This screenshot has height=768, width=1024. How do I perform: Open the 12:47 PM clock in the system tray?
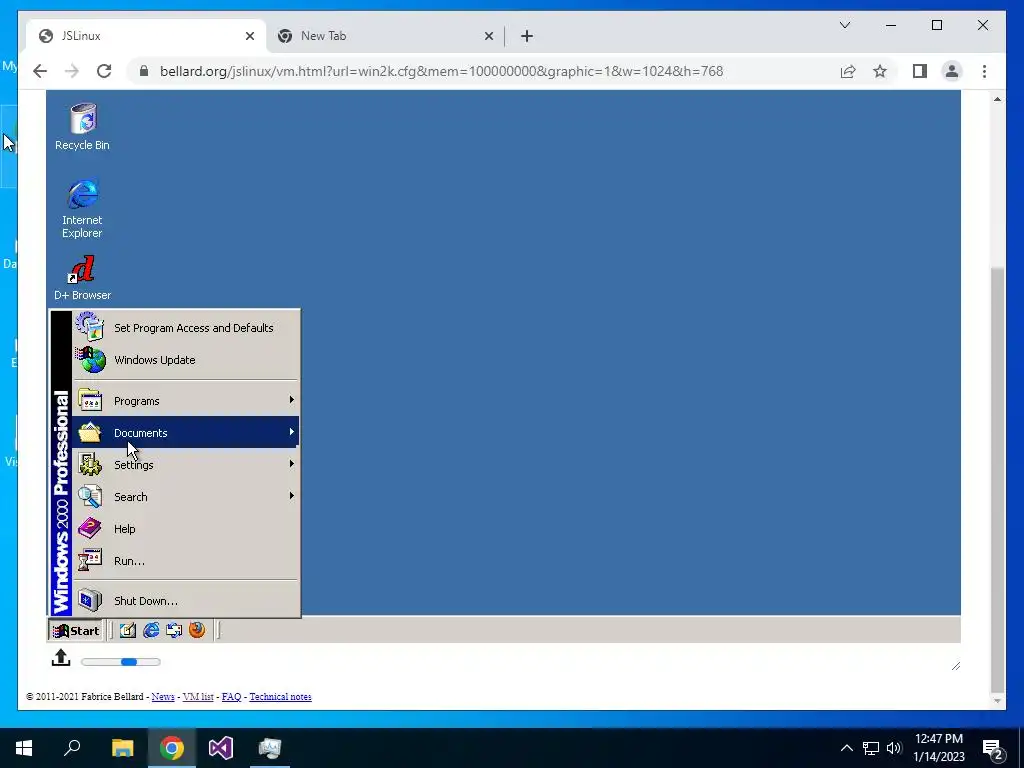pos(938,748)
